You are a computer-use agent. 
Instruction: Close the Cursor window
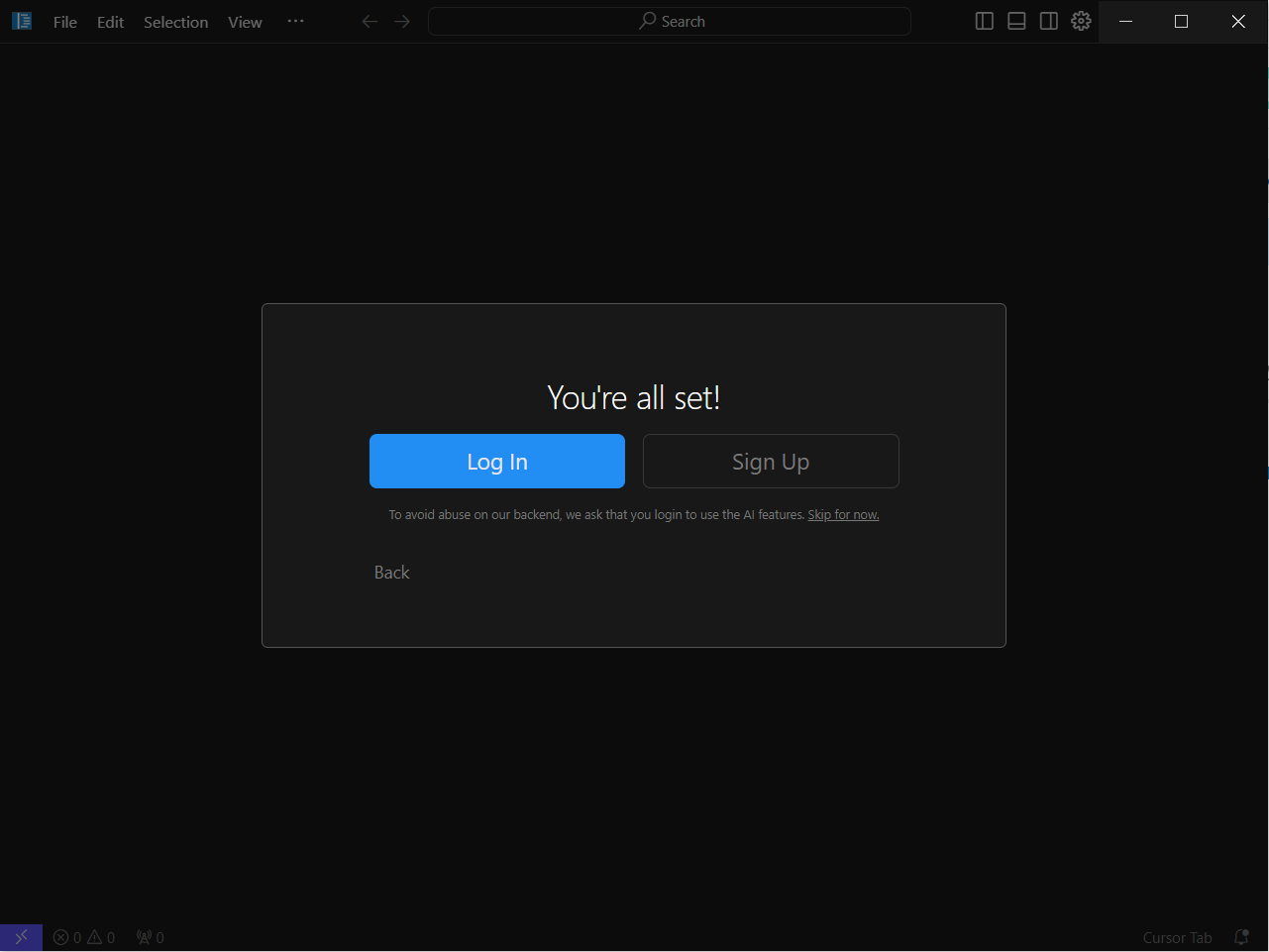pos(1238,21)
